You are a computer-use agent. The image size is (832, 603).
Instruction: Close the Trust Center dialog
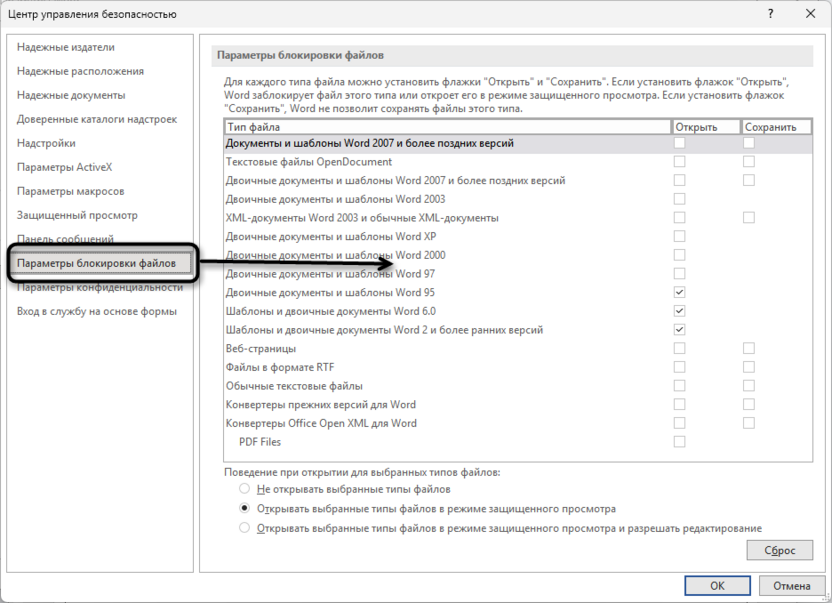(x=810, y=14)
